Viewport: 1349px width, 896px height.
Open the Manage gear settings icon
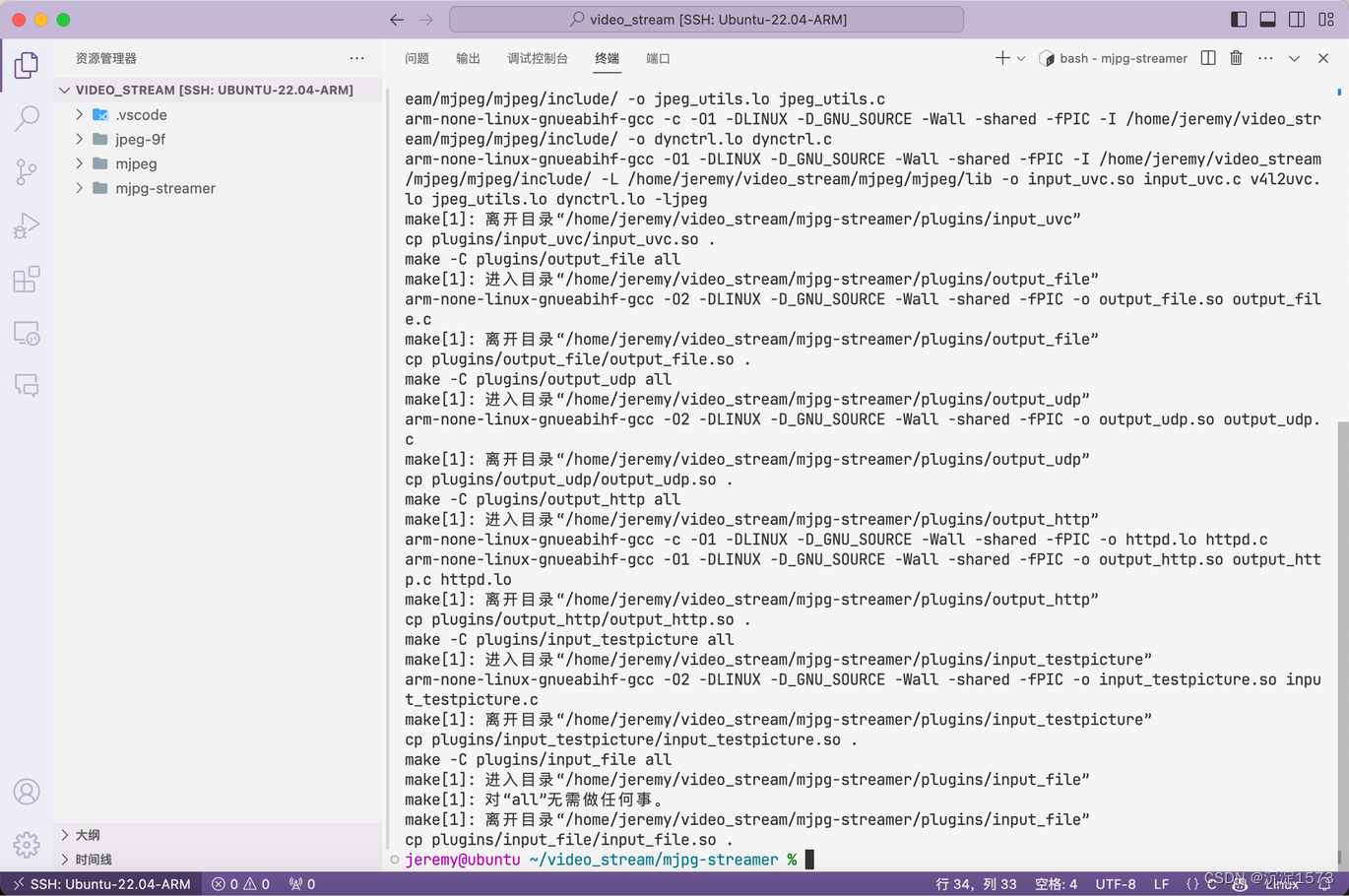[27, 844]
